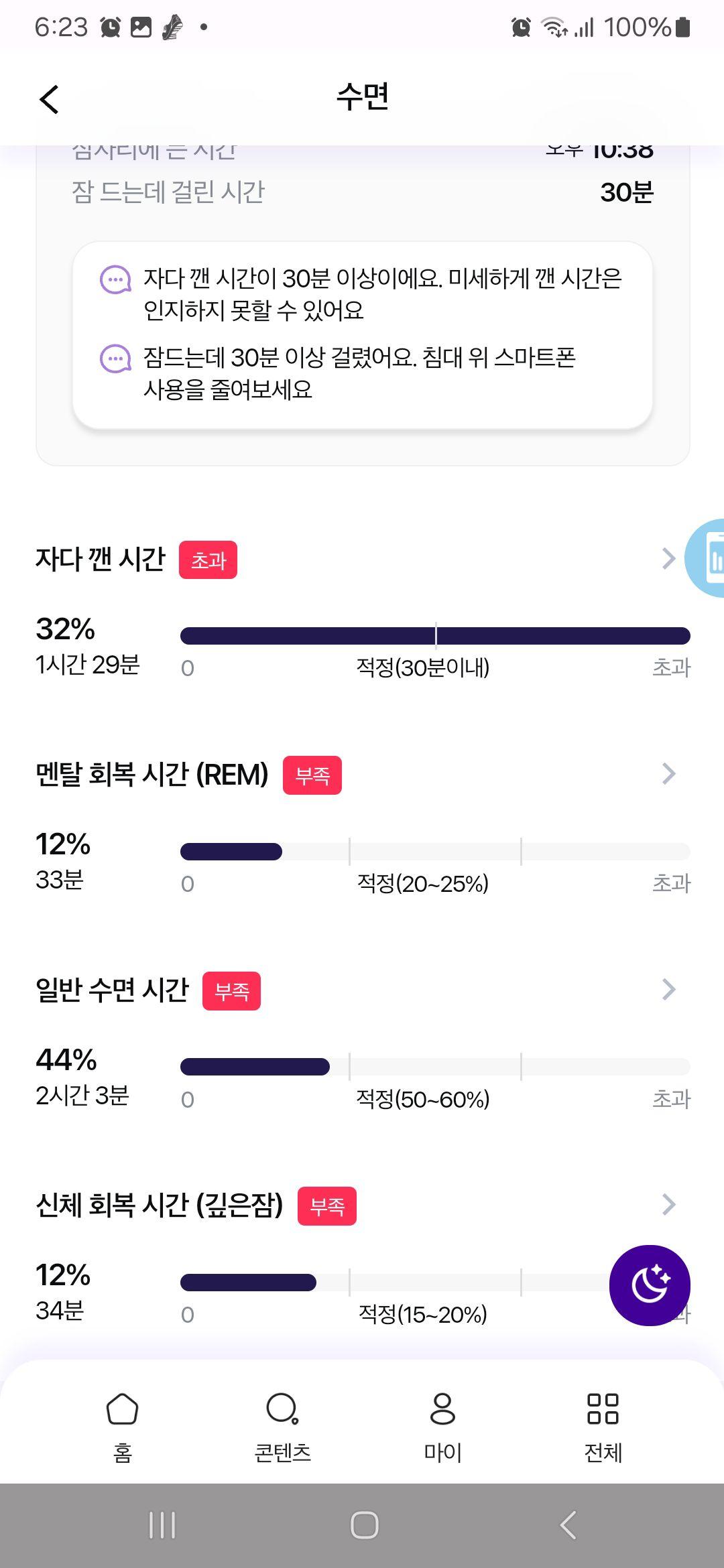The height and width of the screenshot is (1568, 724).
Task: Tap the REM 12% progress bar
Action: tap(435, 852)
